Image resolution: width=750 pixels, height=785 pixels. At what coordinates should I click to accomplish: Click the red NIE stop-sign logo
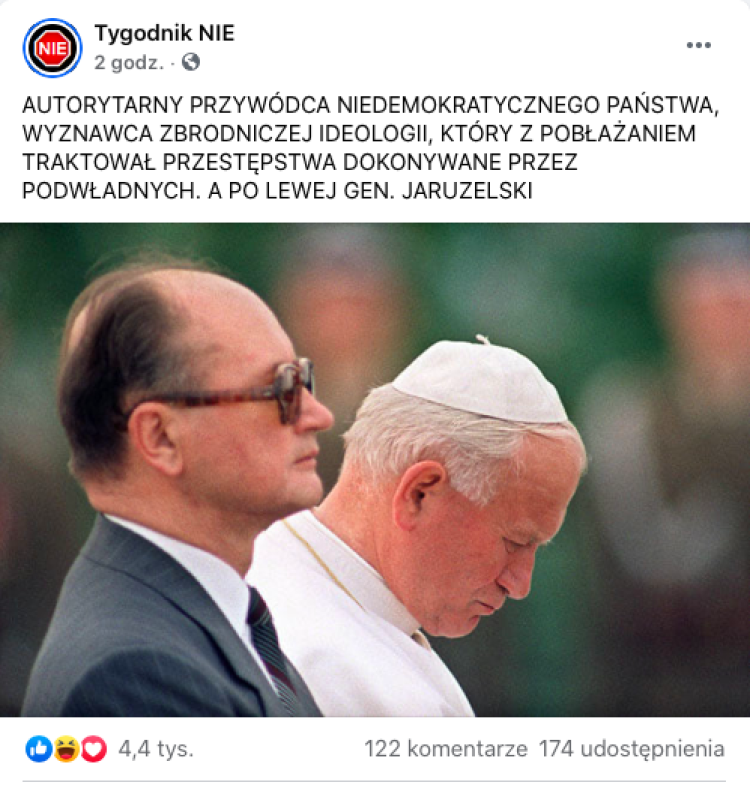tap(52, 48)
